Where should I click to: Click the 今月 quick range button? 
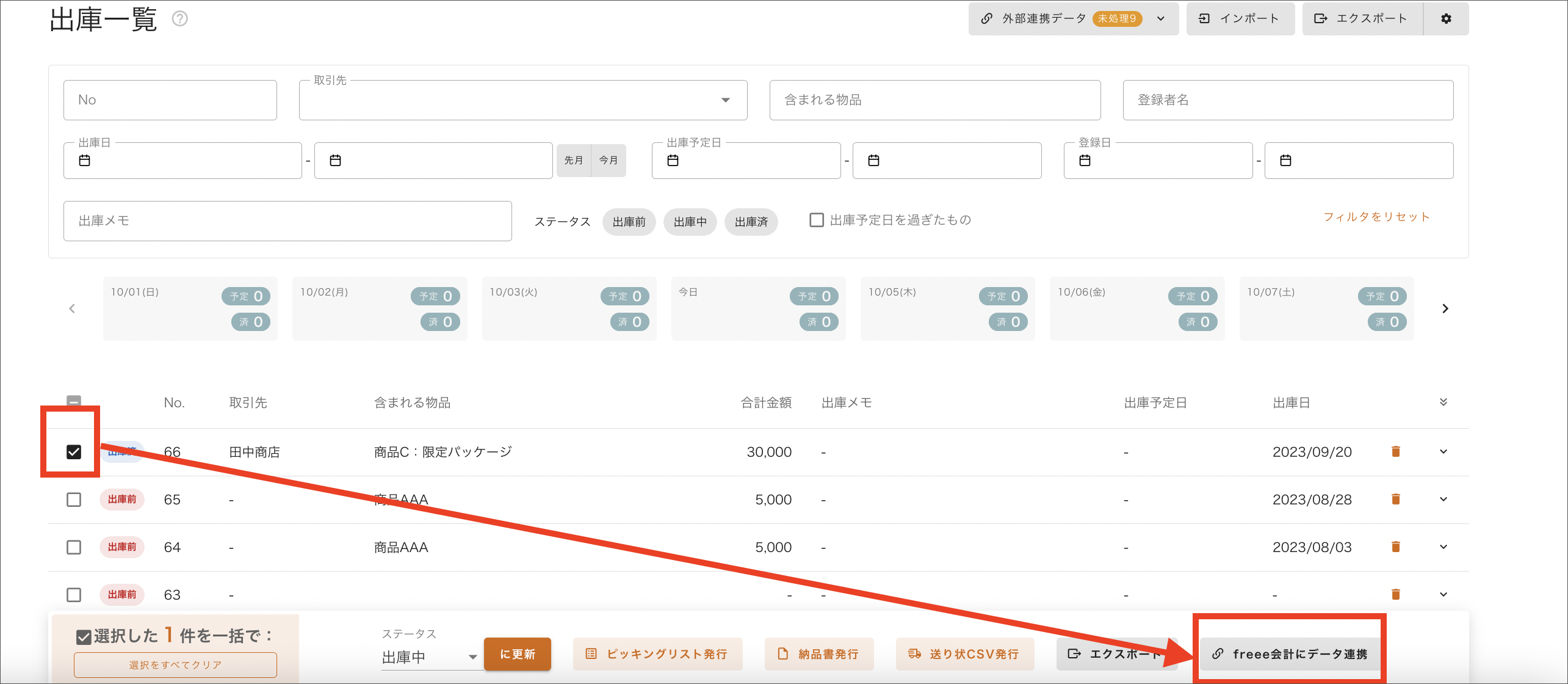(x=609, y=161)
